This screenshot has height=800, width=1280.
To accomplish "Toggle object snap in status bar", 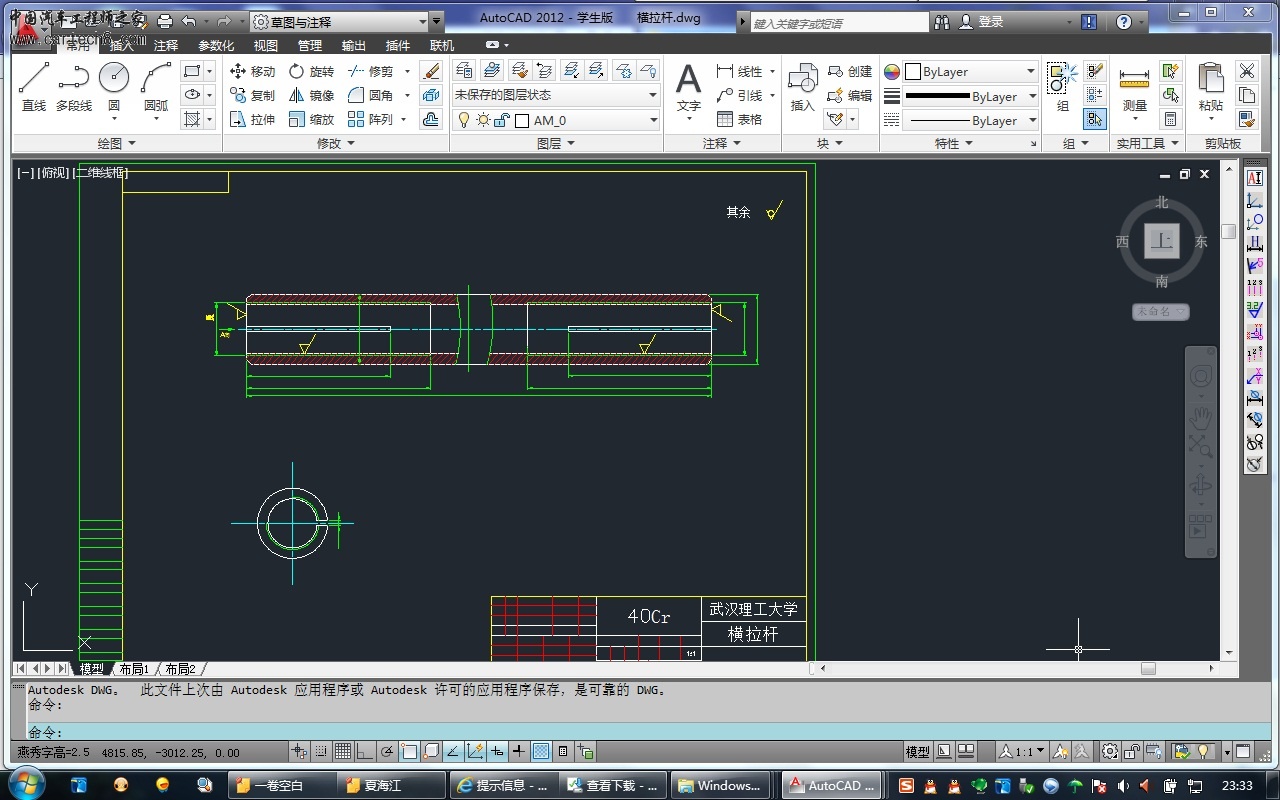I will click(408, 752).
